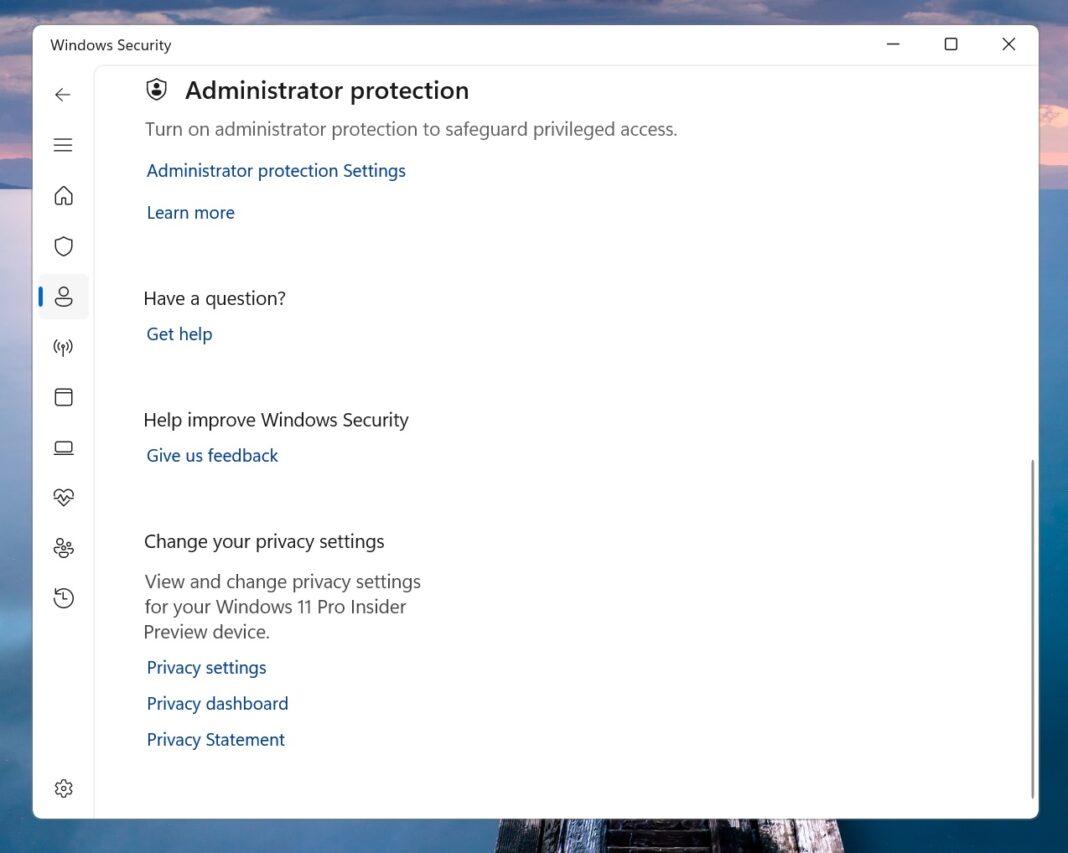The image size is (1068, 853).
Task: Click Get help under Have a question
Action: coord(179,334)
